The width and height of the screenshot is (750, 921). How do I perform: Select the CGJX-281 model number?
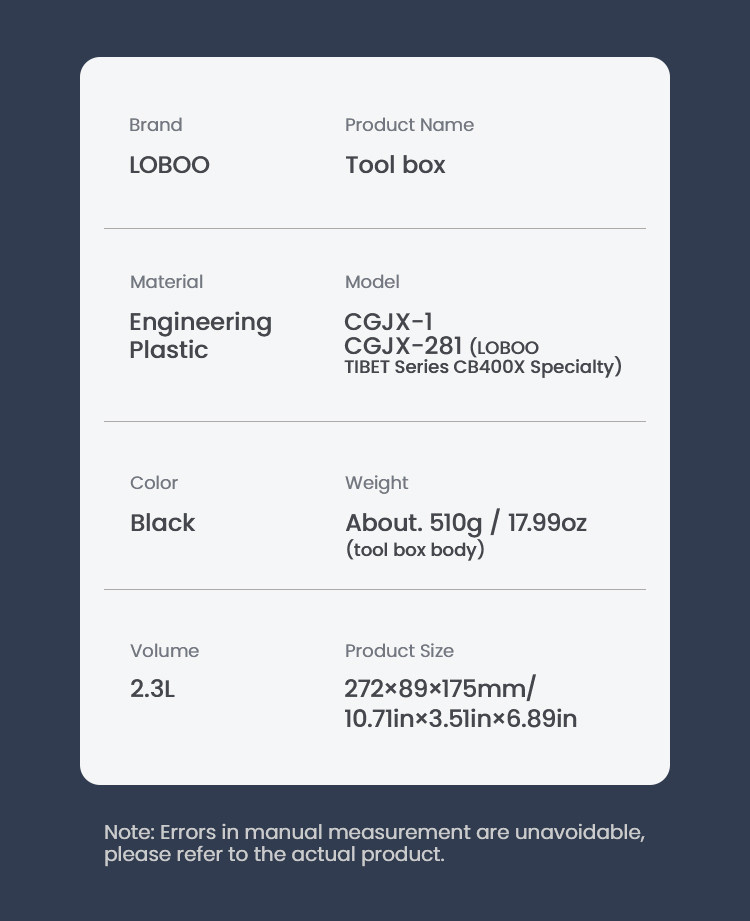[x=402, y=346]
